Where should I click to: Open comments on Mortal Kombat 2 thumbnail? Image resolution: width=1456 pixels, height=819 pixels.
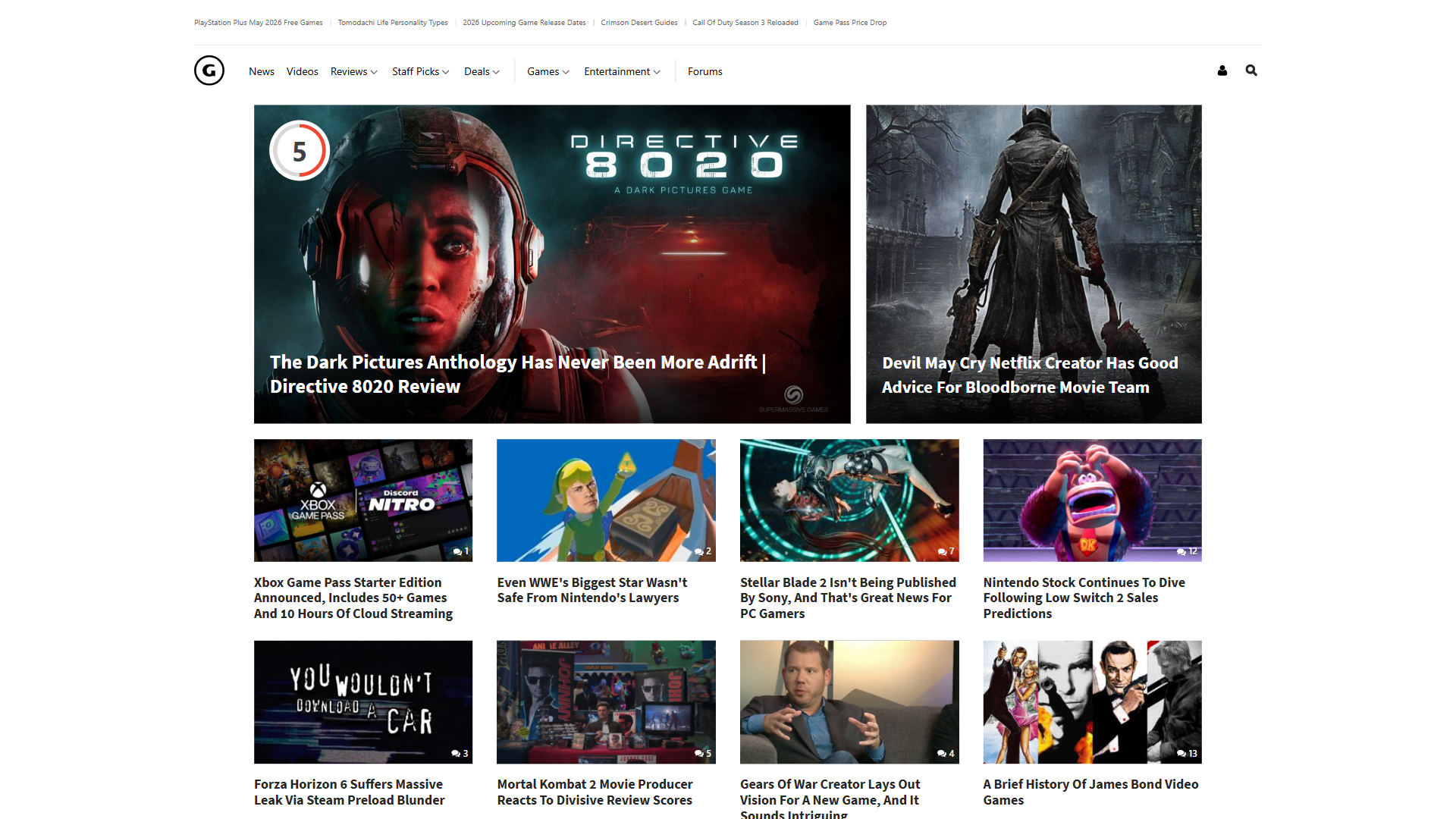703,753
